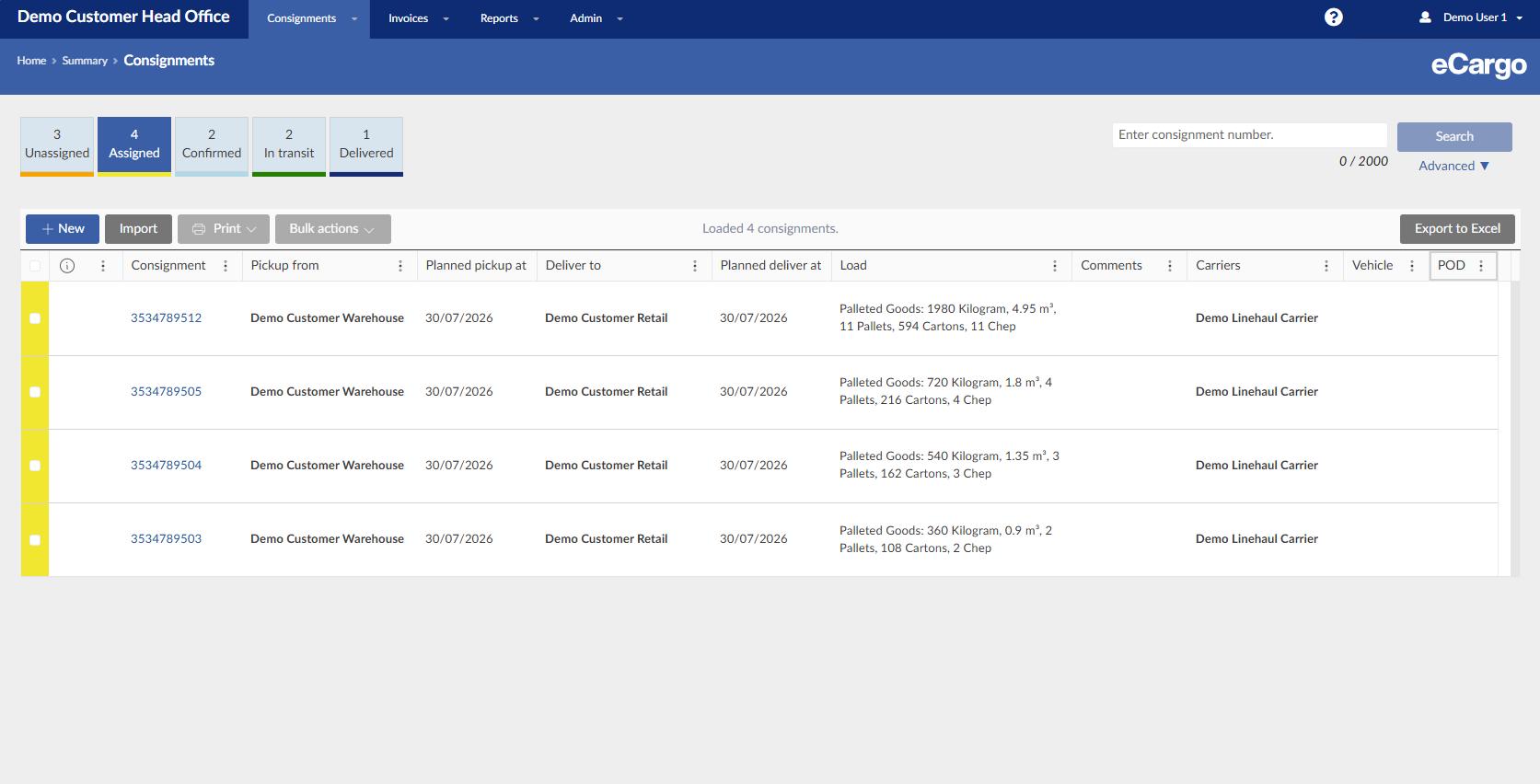
Task: Go to Home breadcrumb link
Action: coord(31,61)
